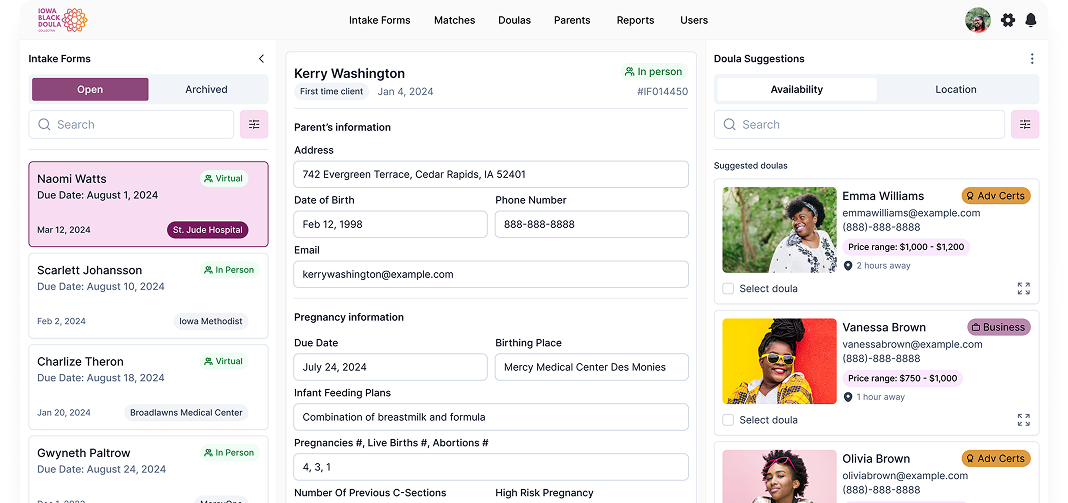Click the Iowa Black Doula logo
The width and height of the screenshot is (1068, 503).
(62, 20)
